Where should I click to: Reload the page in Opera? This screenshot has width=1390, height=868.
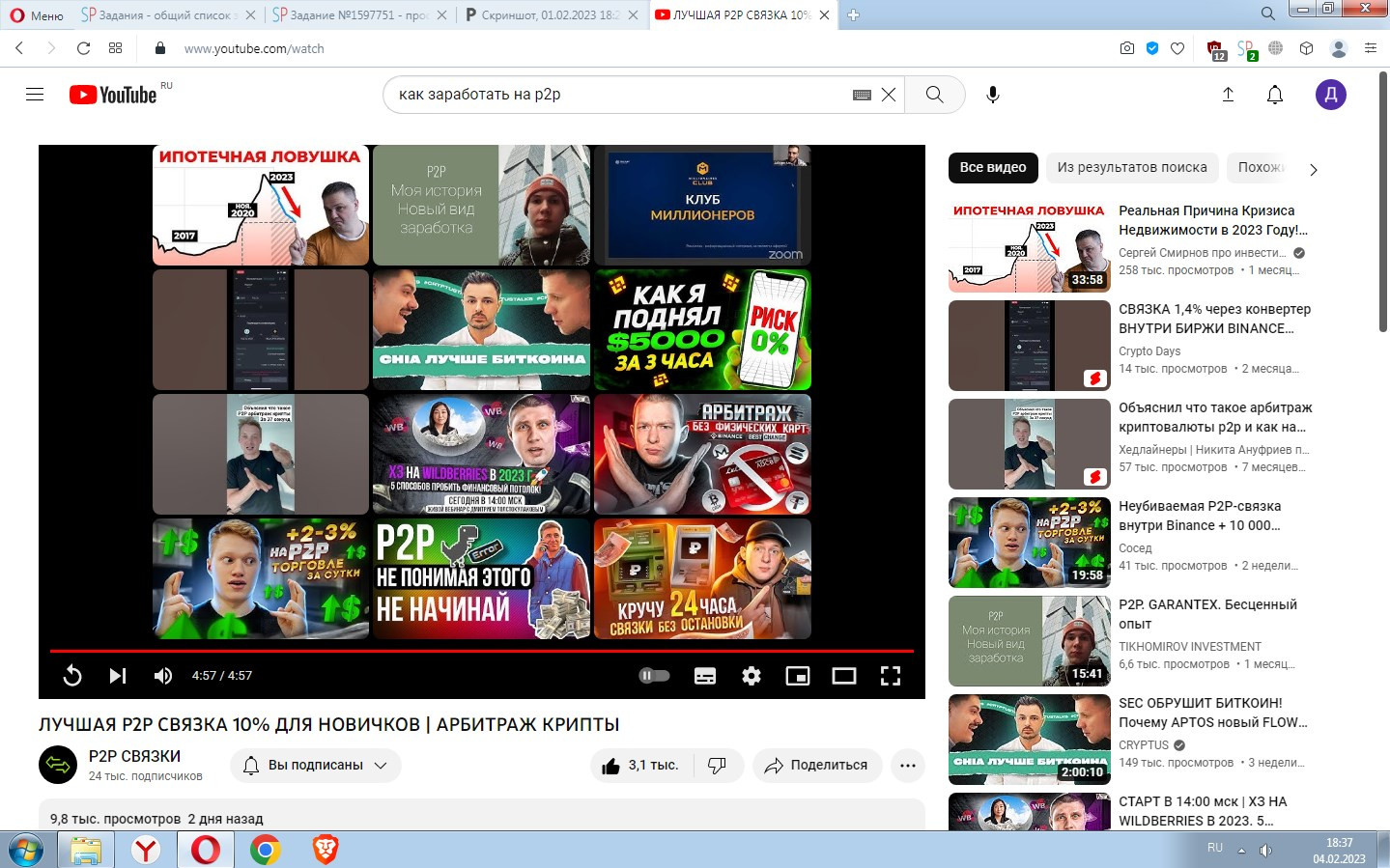[x=83, y=48]
